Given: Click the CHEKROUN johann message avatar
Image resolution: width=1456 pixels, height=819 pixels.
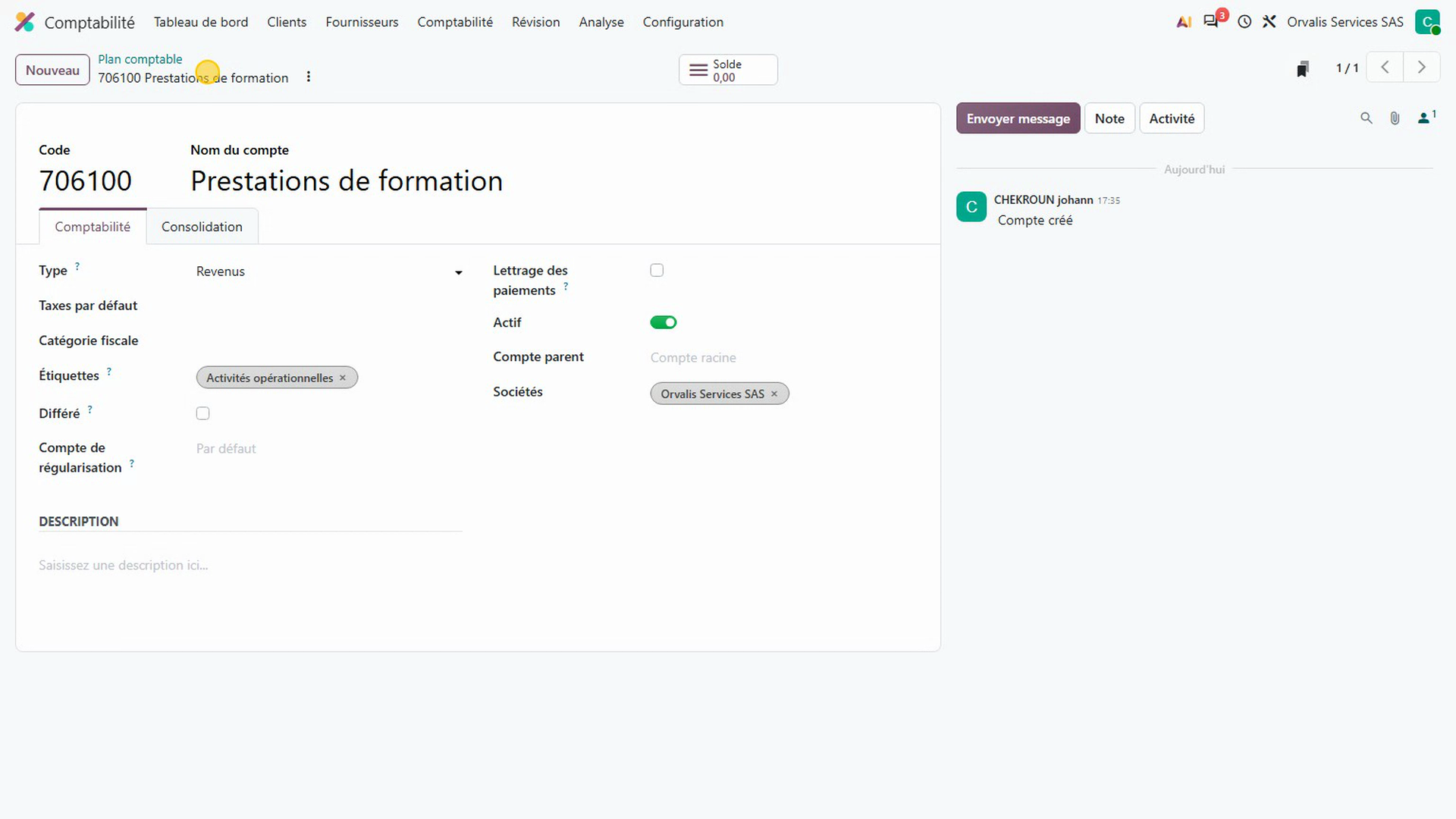Looking at the screenshot, I should coord(971,207).
